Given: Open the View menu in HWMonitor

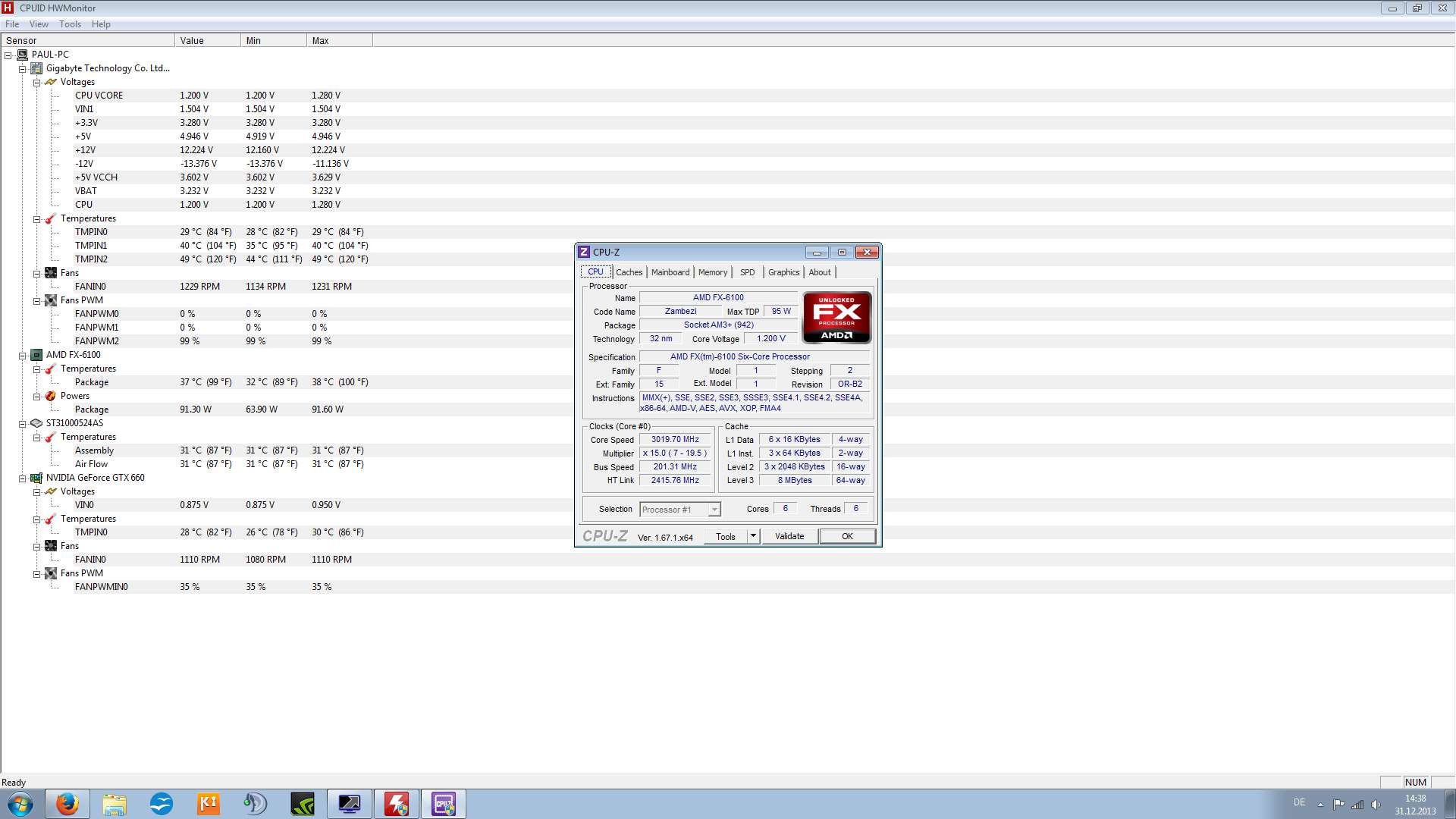Looking at the screenshot, I should point(39,24).
